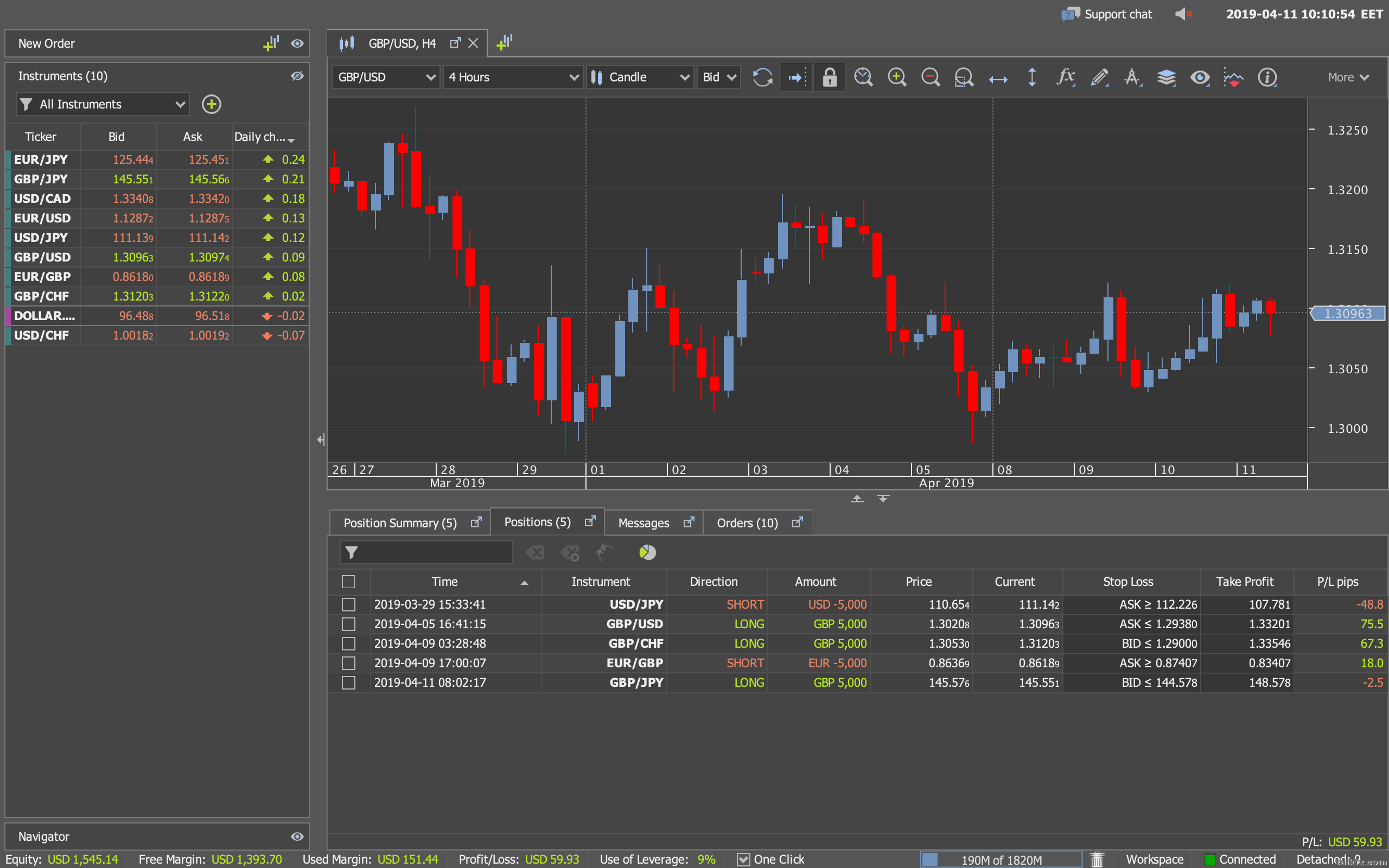
Task: Click the horizontal stretch arrows icon
Action: 998,79
